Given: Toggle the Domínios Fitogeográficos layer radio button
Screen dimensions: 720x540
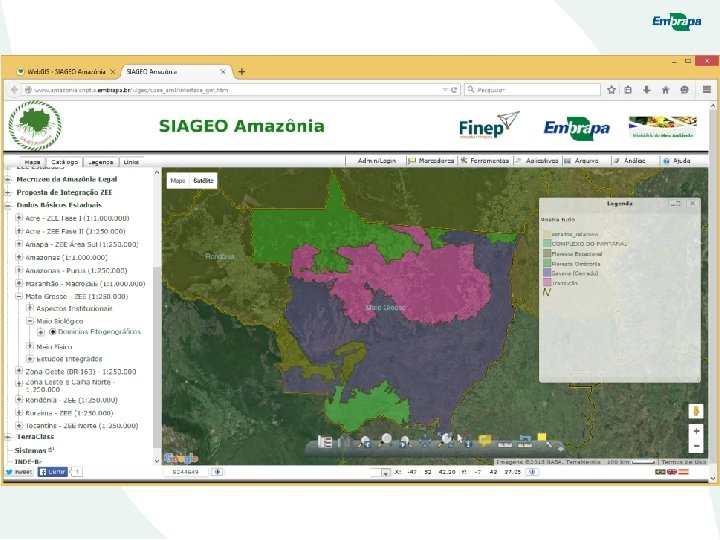Looking at the screenshot, I should click(52, 332).
